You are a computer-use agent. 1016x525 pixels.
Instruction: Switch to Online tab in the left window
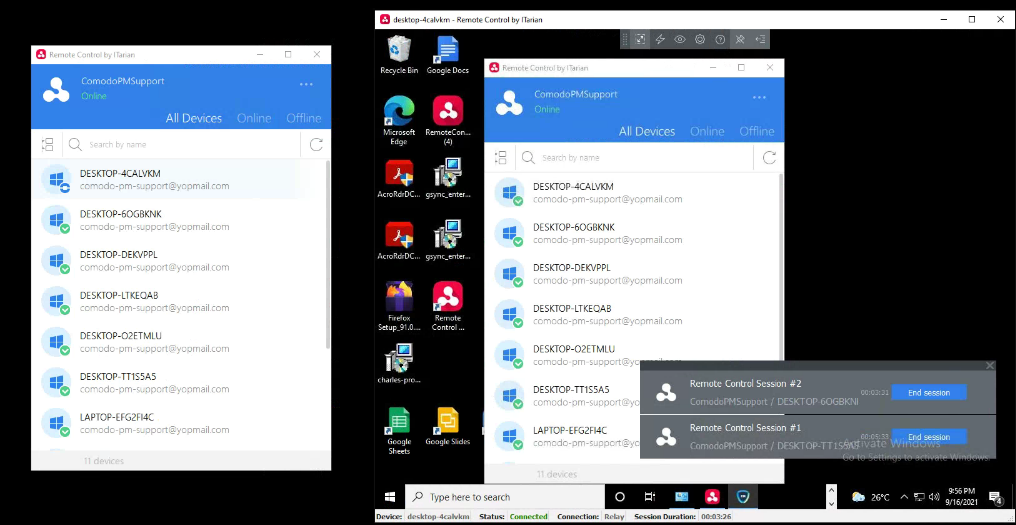[x=254, y=118]
